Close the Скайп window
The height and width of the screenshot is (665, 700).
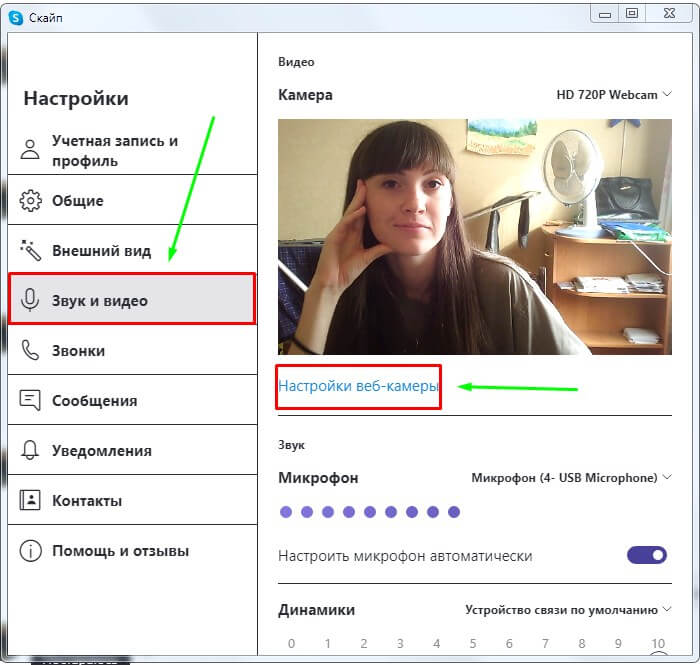click(x=669, y=14)
